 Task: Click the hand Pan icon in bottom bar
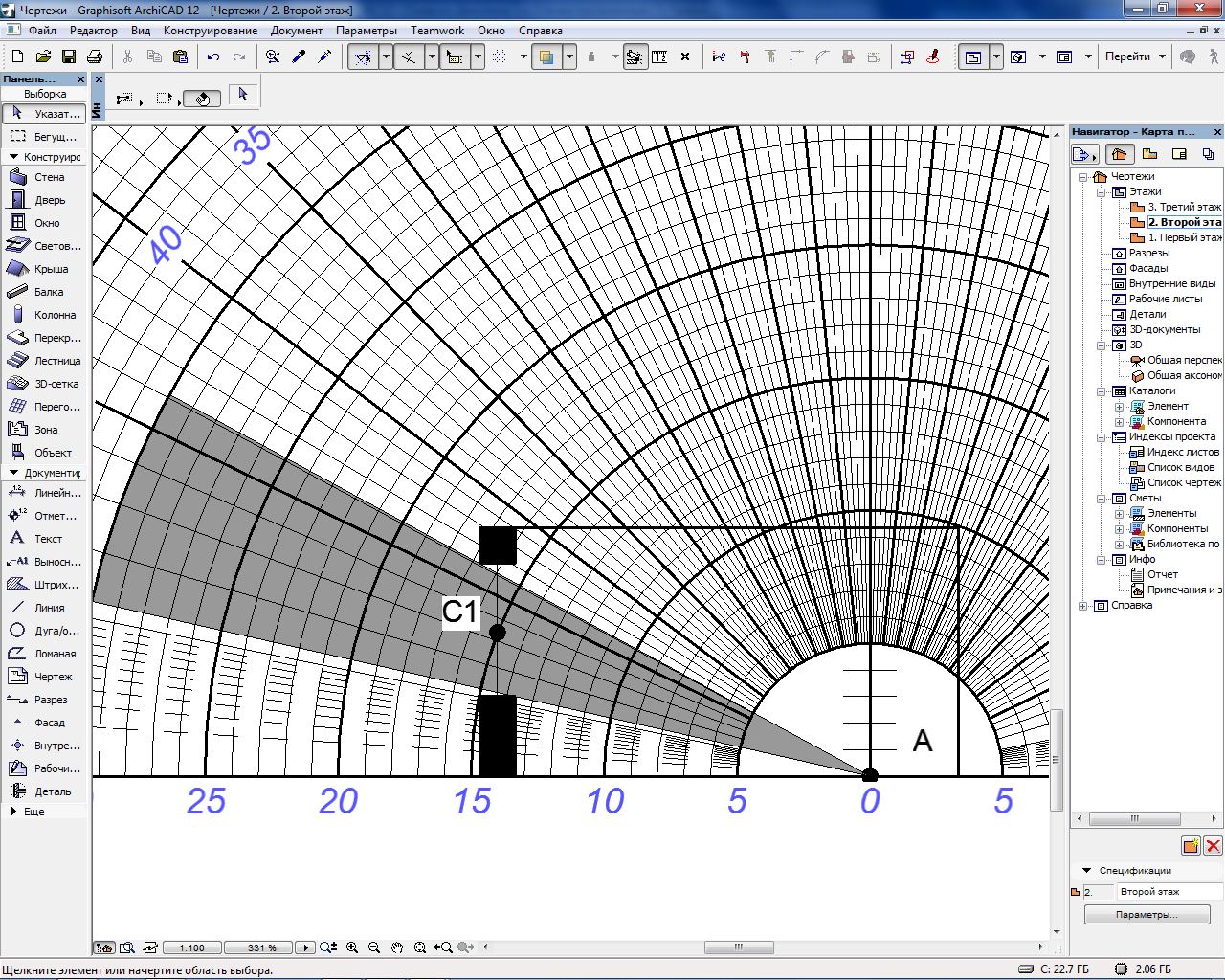point(397,947)
